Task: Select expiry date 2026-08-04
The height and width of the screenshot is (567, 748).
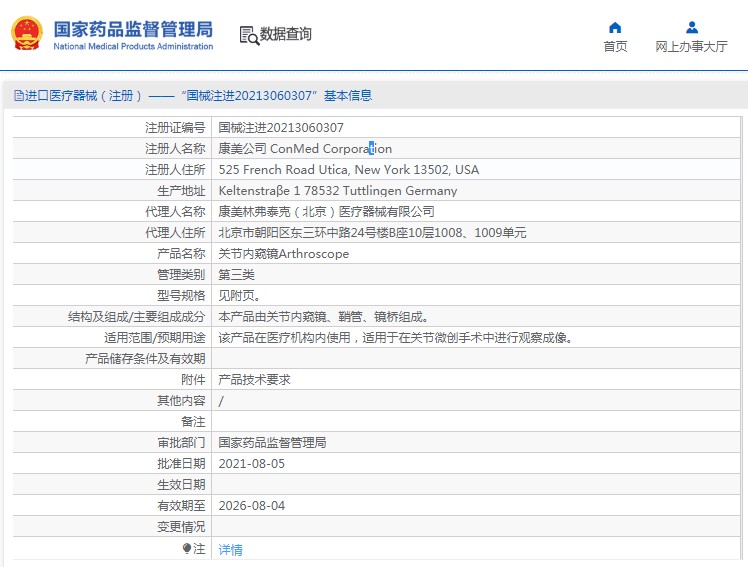Action: (x=251, y=505)
